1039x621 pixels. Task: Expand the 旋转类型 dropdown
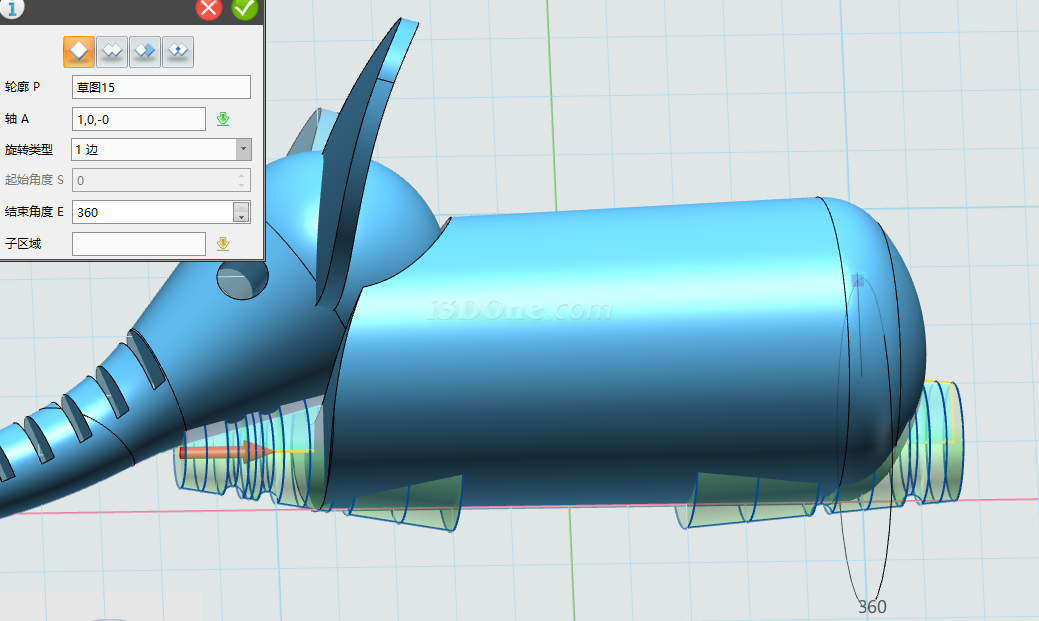(243, 149)
